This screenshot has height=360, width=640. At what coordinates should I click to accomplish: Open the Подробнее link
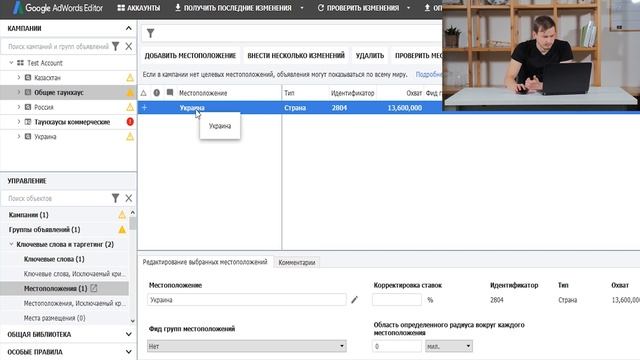click(429, 74)
